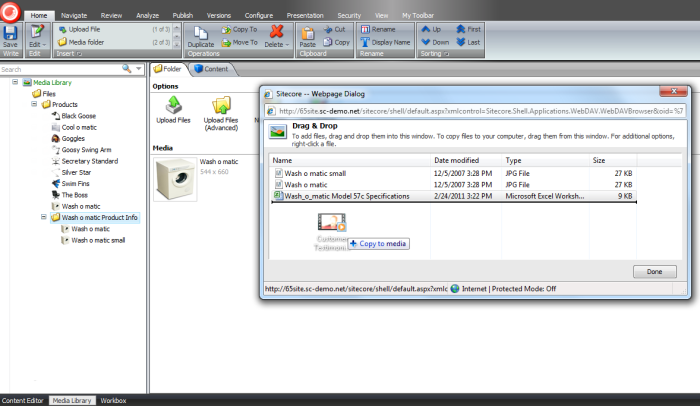Select Black Goose in the tree

pos(74,116)
